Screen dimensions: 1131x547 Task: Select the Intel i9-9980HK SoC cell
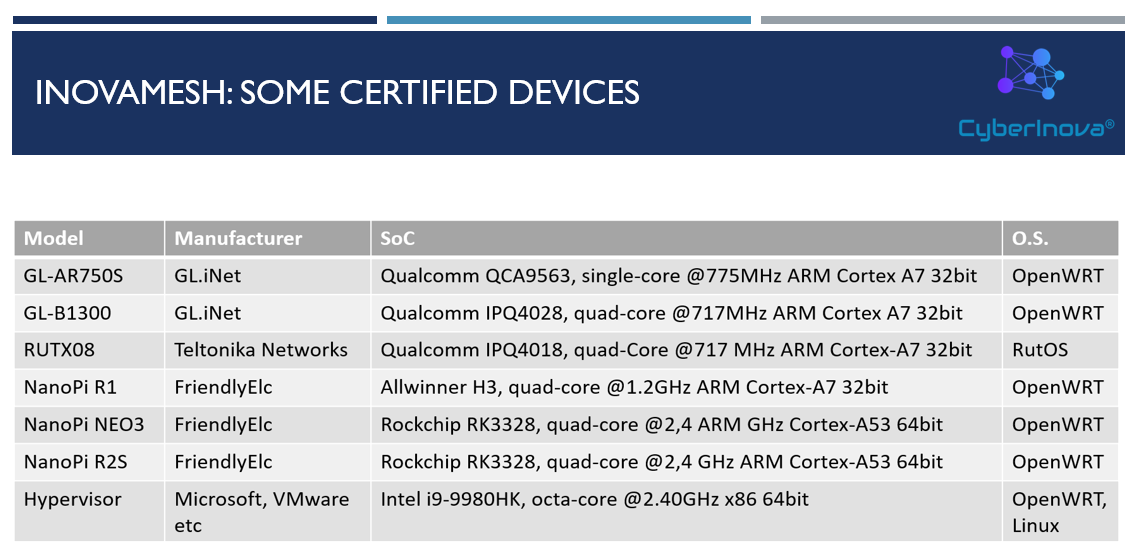coord(594,499)
